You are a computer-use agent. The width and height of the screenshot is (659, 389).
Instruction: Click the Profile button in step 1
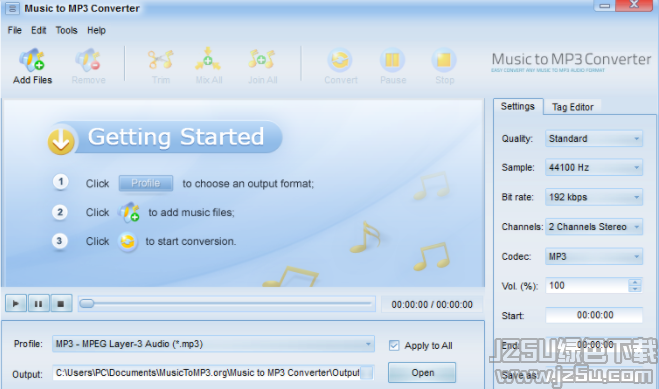[145, 183]
